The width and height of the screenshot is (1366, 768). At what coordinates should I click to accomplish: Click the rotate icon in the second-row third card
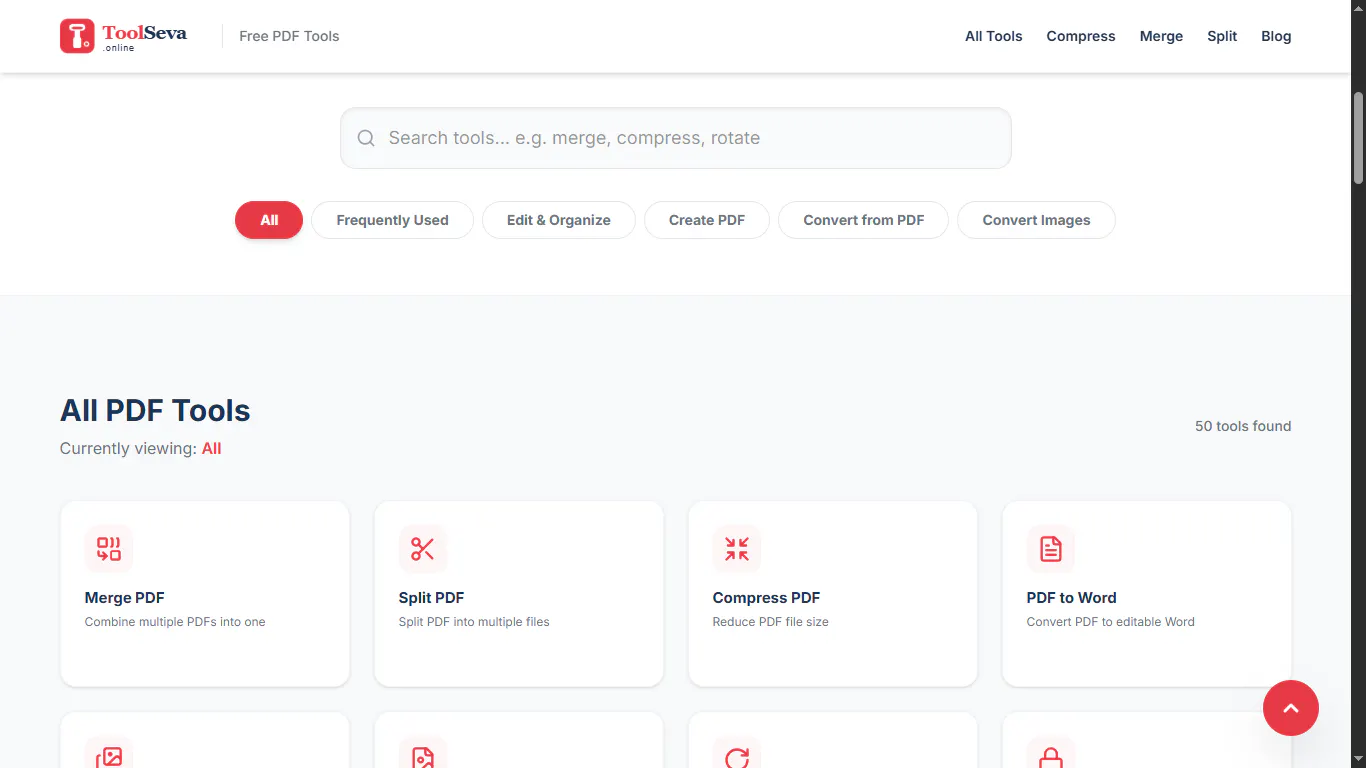737,756
